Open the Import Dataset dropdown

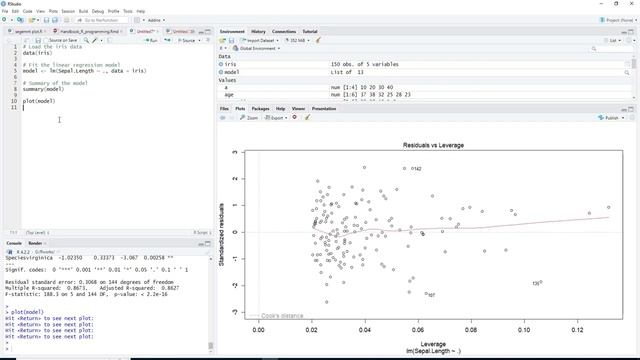point(260,40)
